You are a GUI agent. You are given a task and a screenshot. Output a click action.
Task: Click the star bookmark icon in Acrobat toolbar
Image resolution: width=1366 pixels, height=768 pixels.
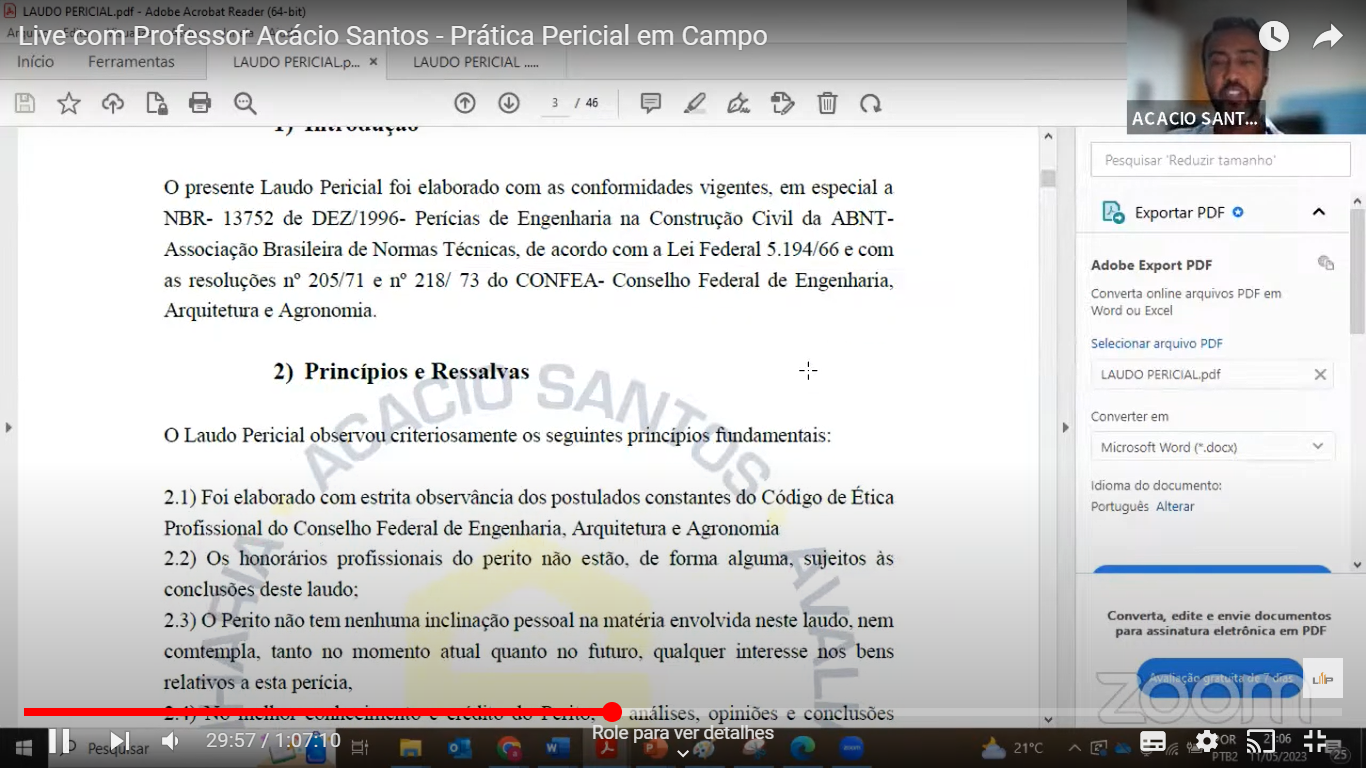69,103
